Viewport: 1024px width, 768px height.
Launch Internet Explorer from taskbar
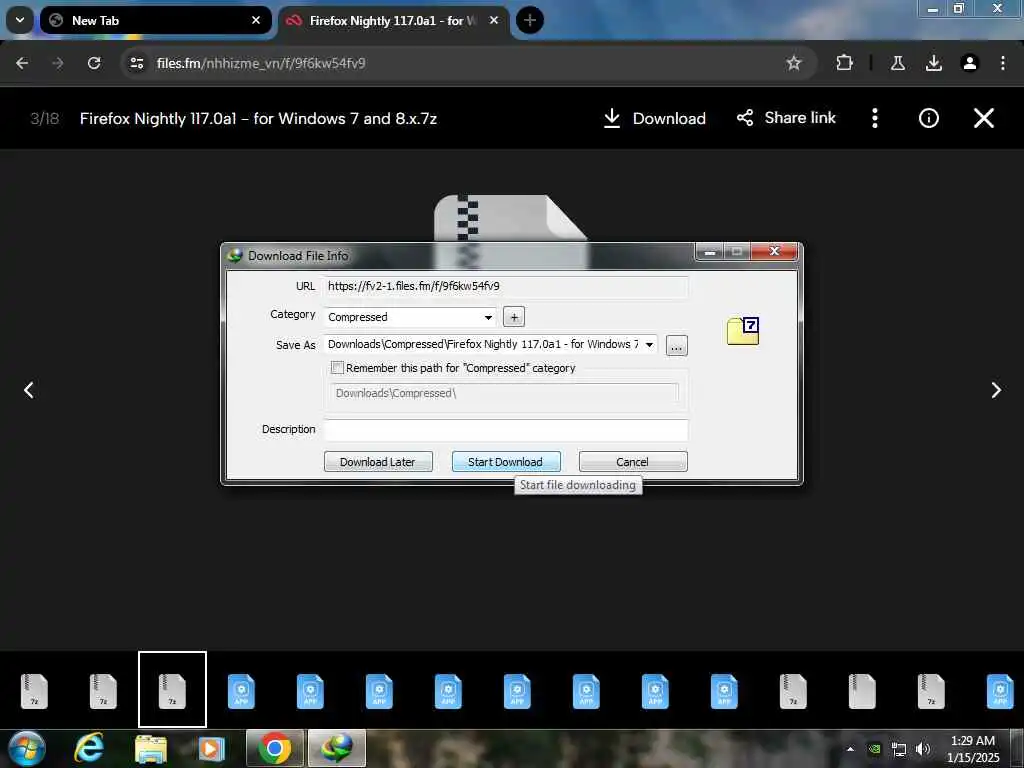(x=89, y=748)
